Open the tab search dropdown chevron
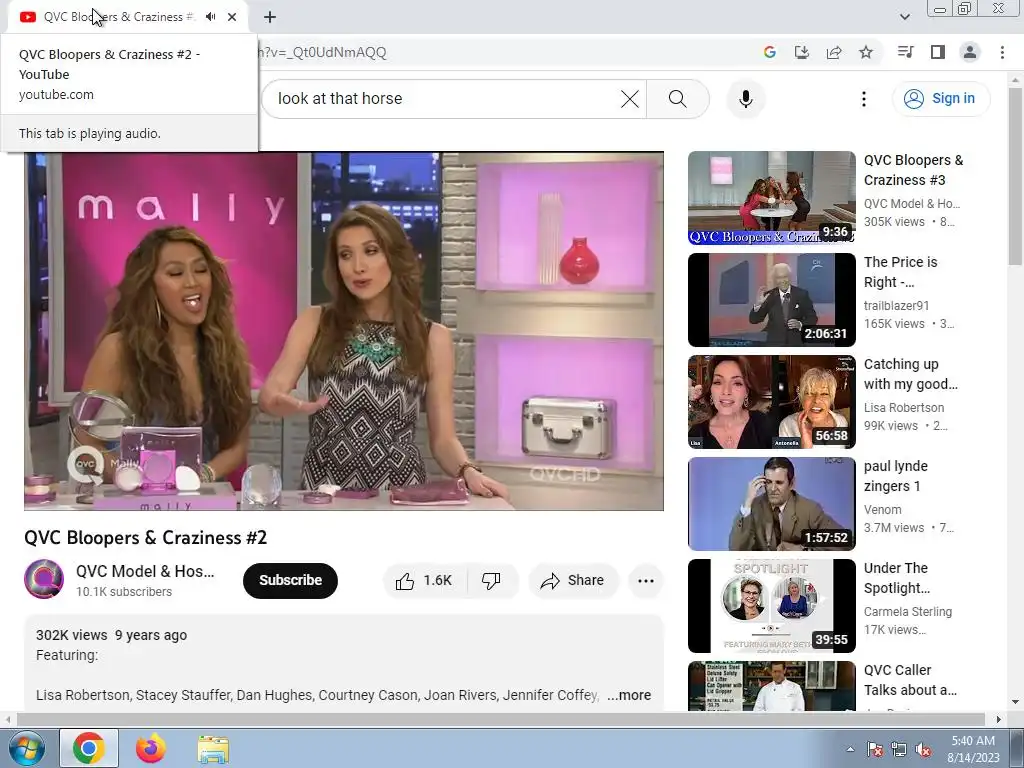This screenshot has height=768, width=1024. 904,17
